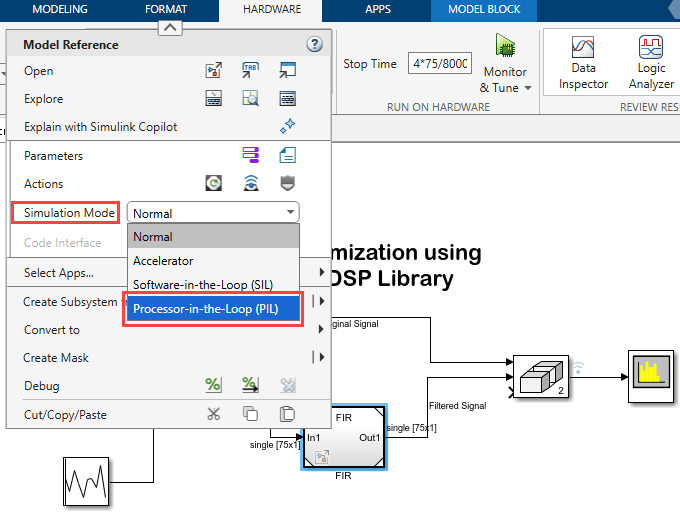680x518 pixels.
Task: Open Property Inspector document icon
Action: pyautogui.click(x=288, y=155)
